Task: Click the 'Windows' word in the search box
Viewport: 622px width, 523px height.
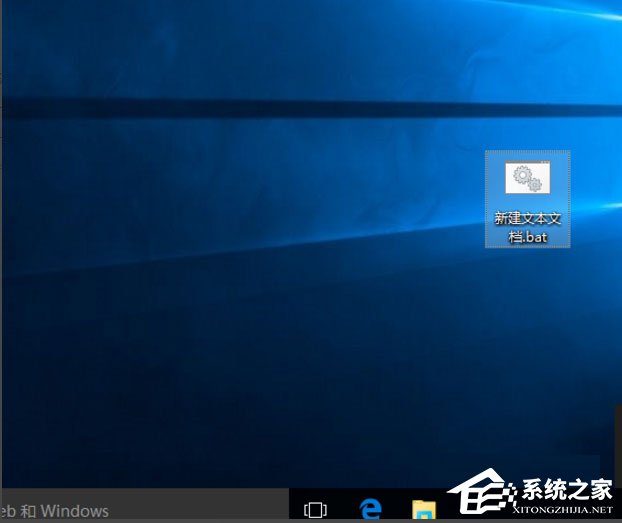Action: [75, 511]
